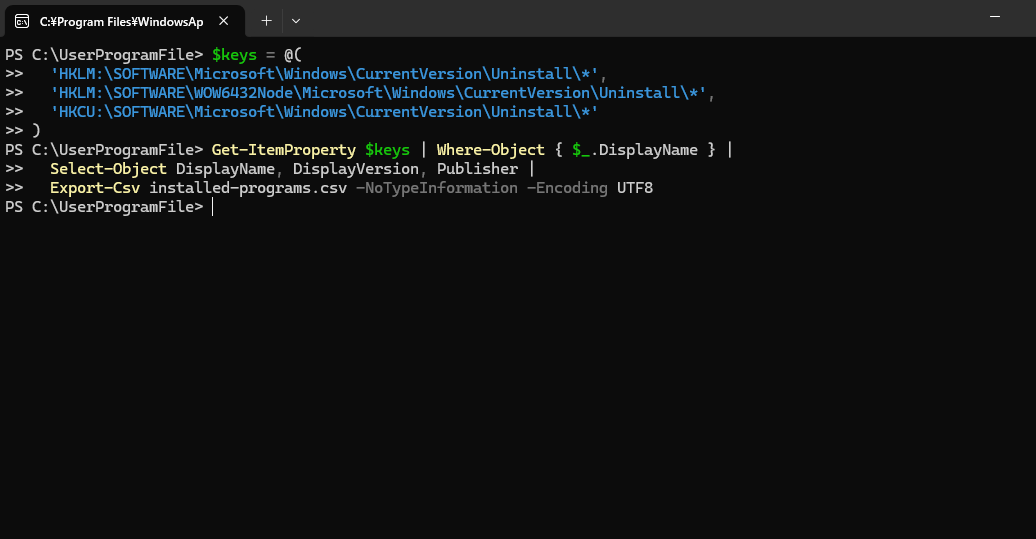Click the UTF8 value text
Image resolution: width=1036 pixels, height=539 pixels.
point(635,188)
